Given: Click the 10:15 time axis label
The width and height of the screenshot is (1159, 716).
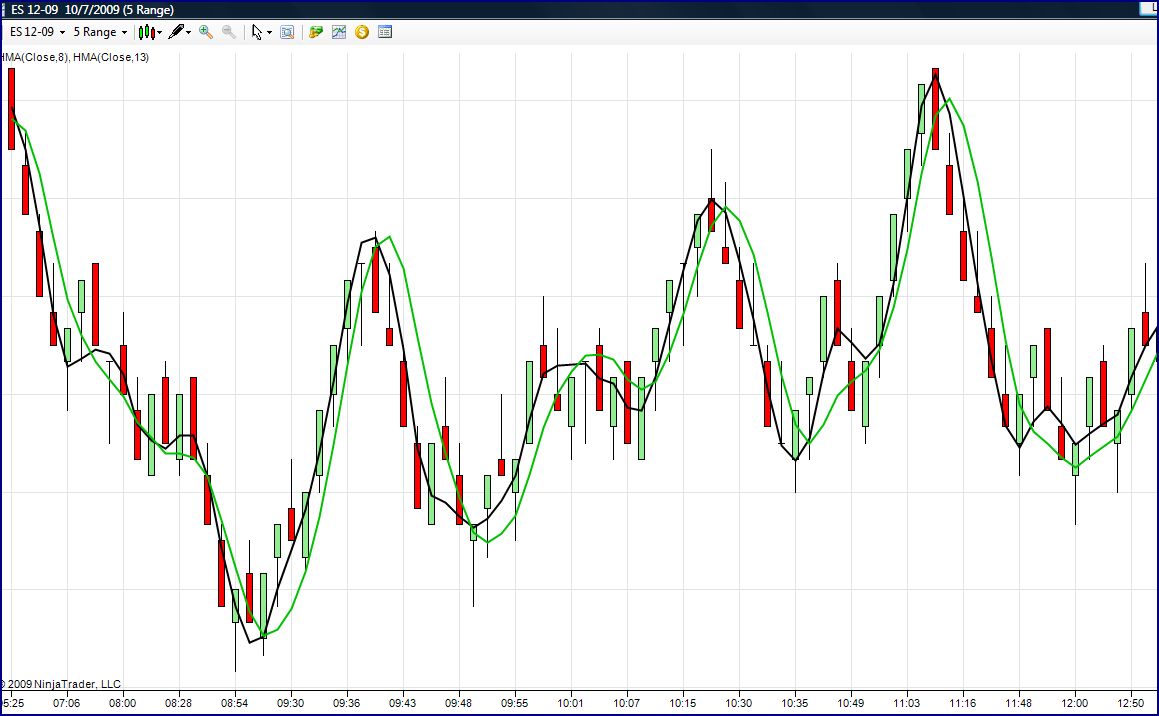Looking at the screenshot, I should coord(683,703).
